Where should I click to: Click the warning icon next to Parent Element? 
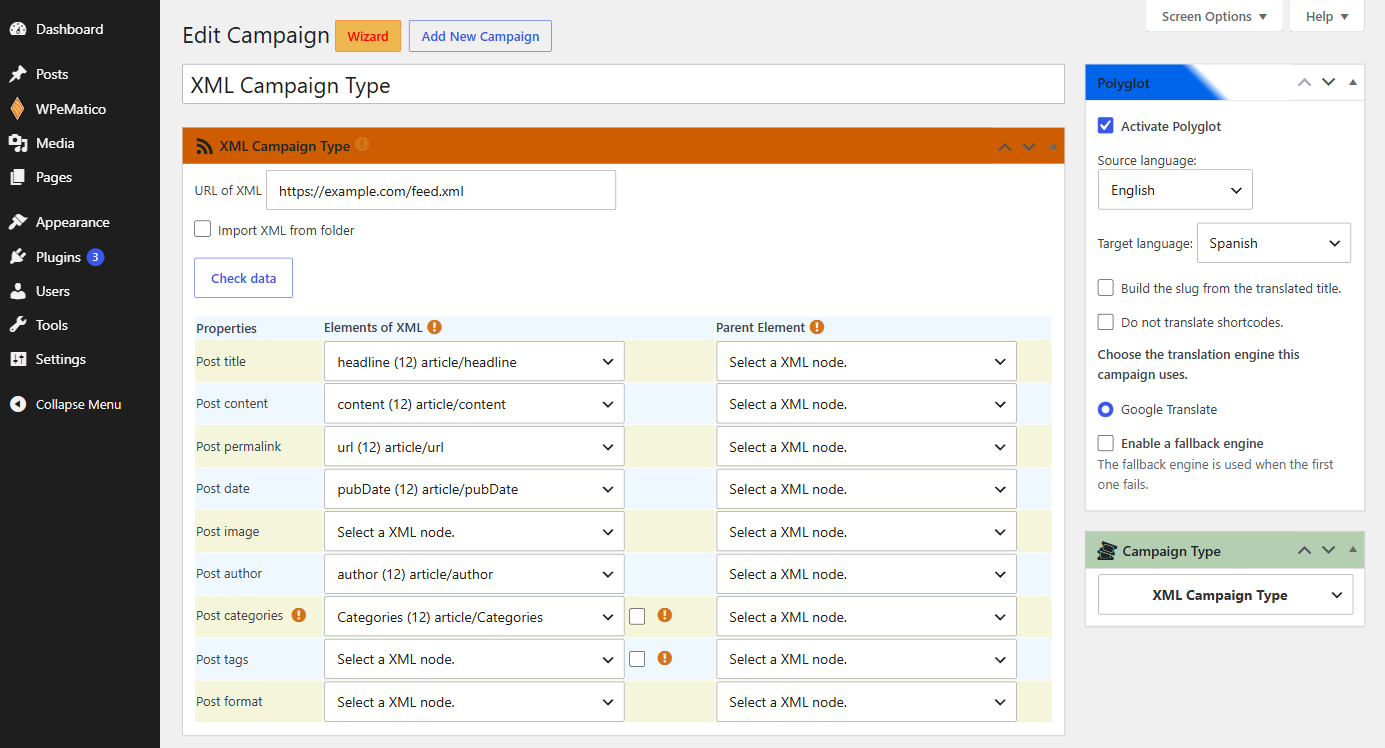coord(817,327)
